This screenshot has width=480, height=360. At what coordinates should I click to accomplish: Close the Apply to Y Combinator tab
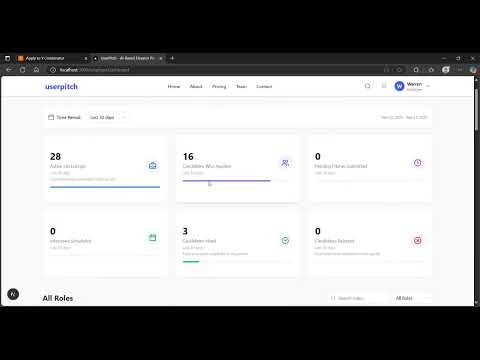(85, 58)
